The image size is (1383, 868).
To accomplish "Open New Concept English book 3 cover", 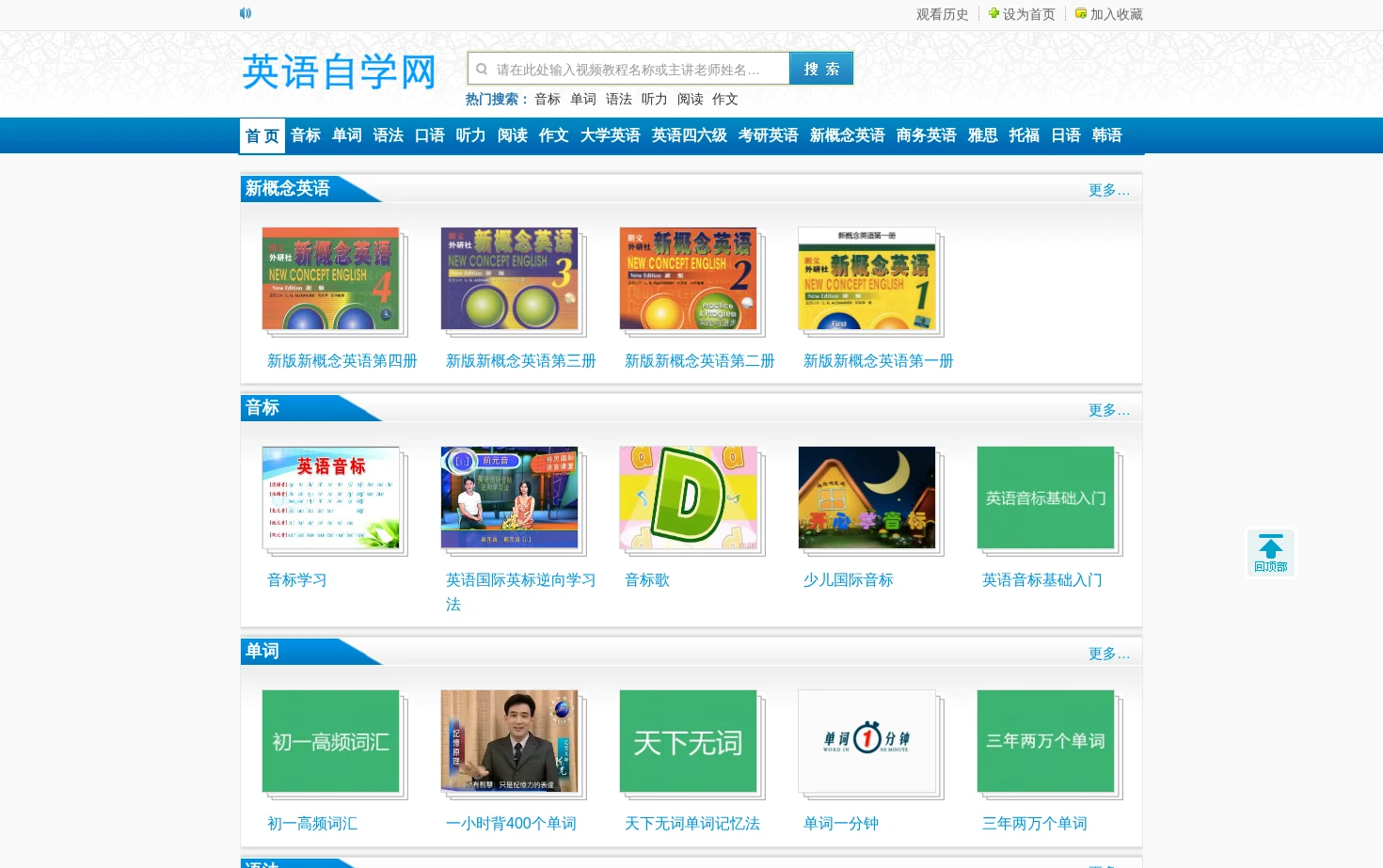I will click(x=510, y=278).
